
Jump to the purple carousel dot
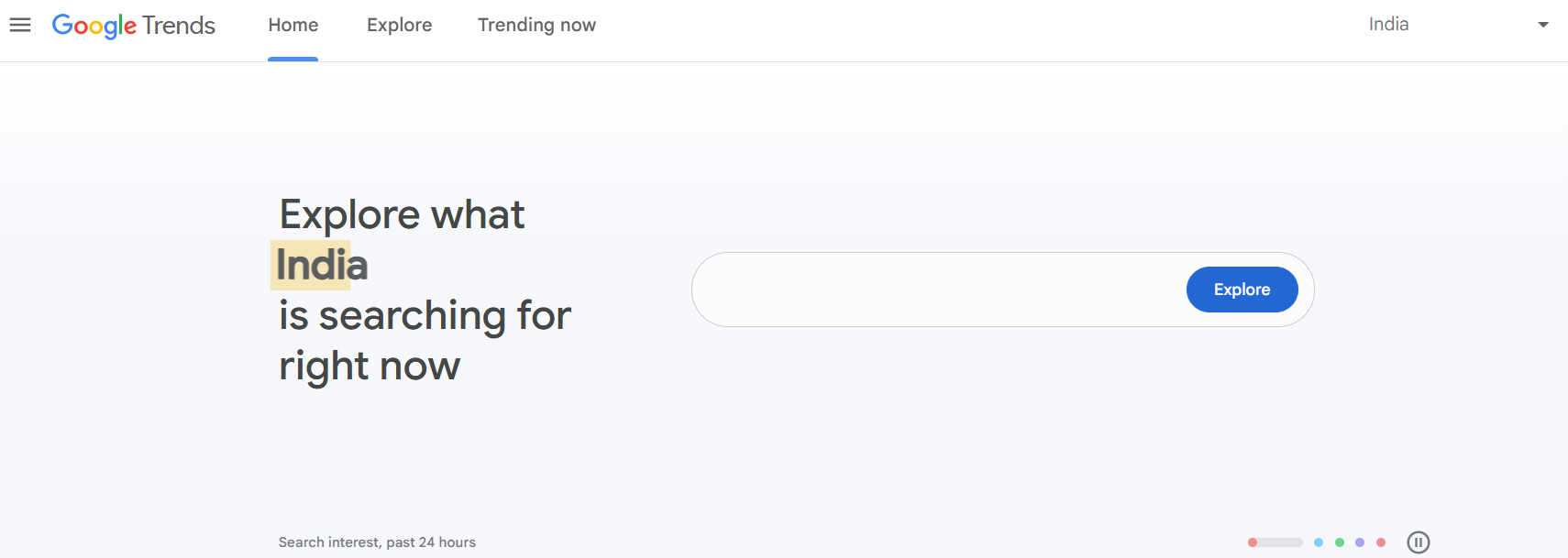[x=1360, y=542]
